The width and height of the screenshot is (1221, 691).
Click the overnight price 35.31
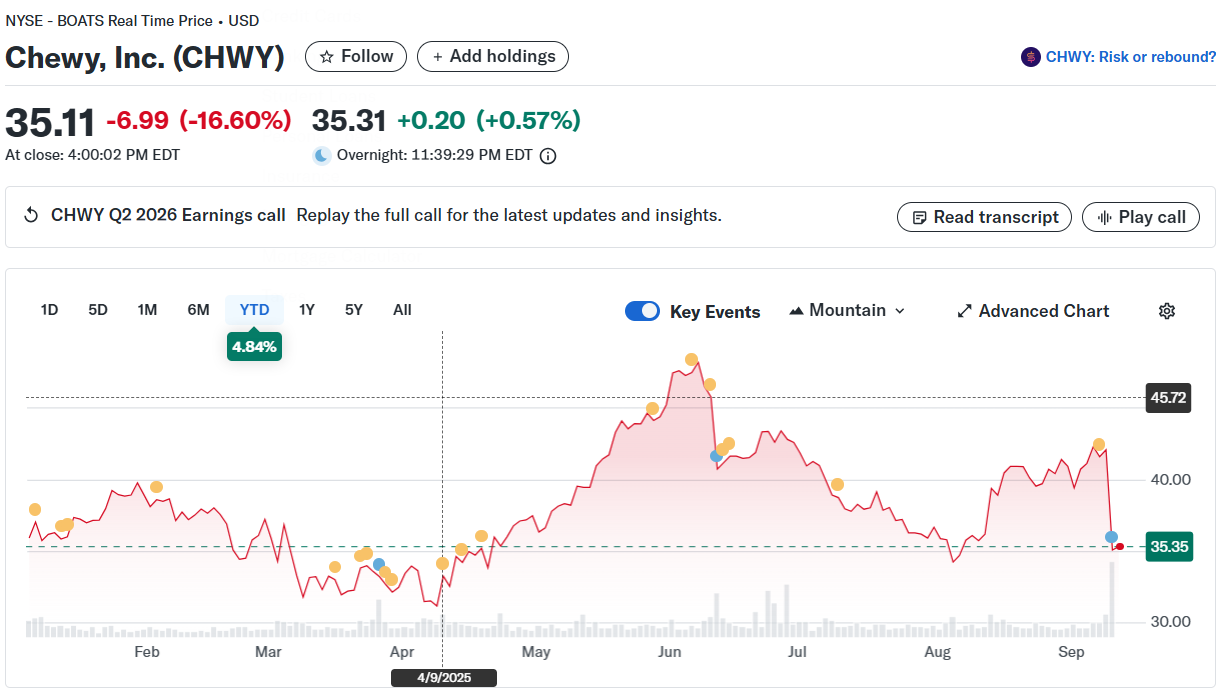[349, 121]
